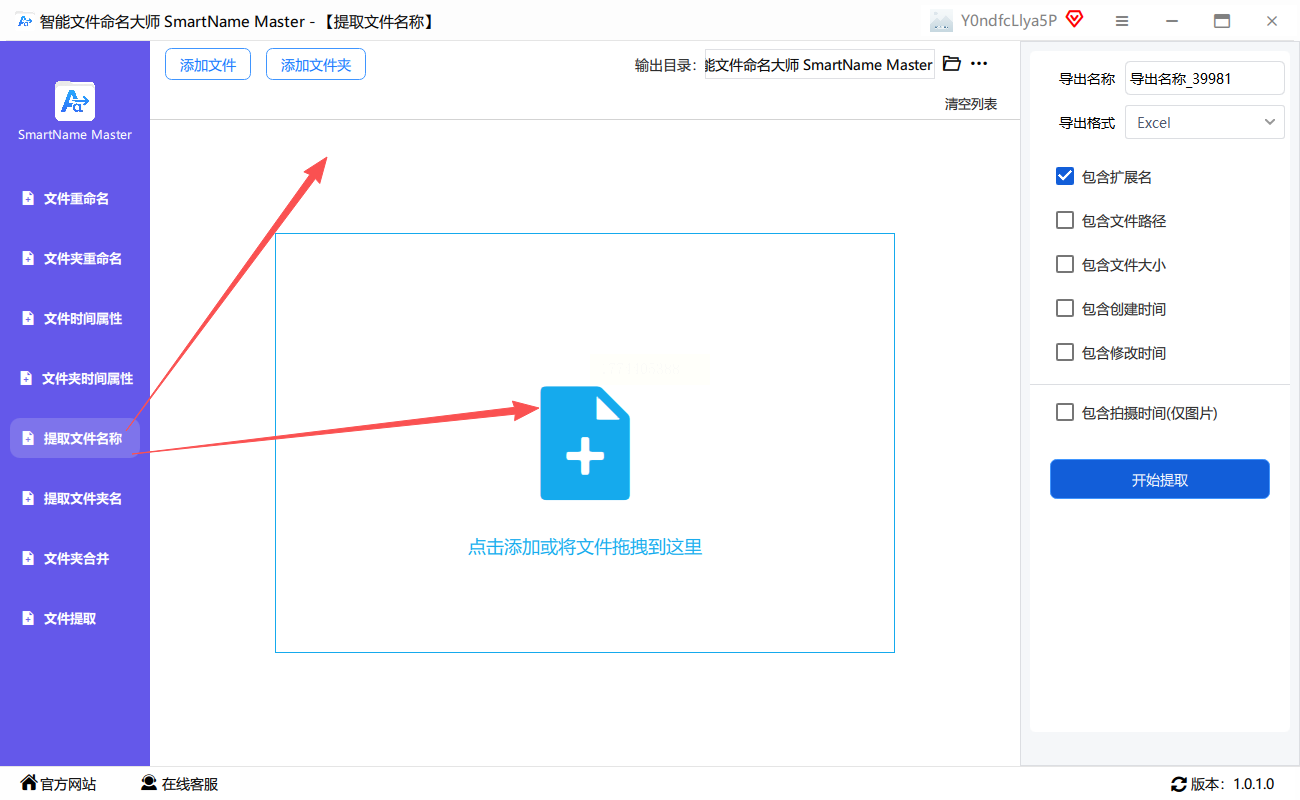This screenshot has width=1300, height=800.
Task: Click the 添加文件 button
Action: tap(208, 65)
